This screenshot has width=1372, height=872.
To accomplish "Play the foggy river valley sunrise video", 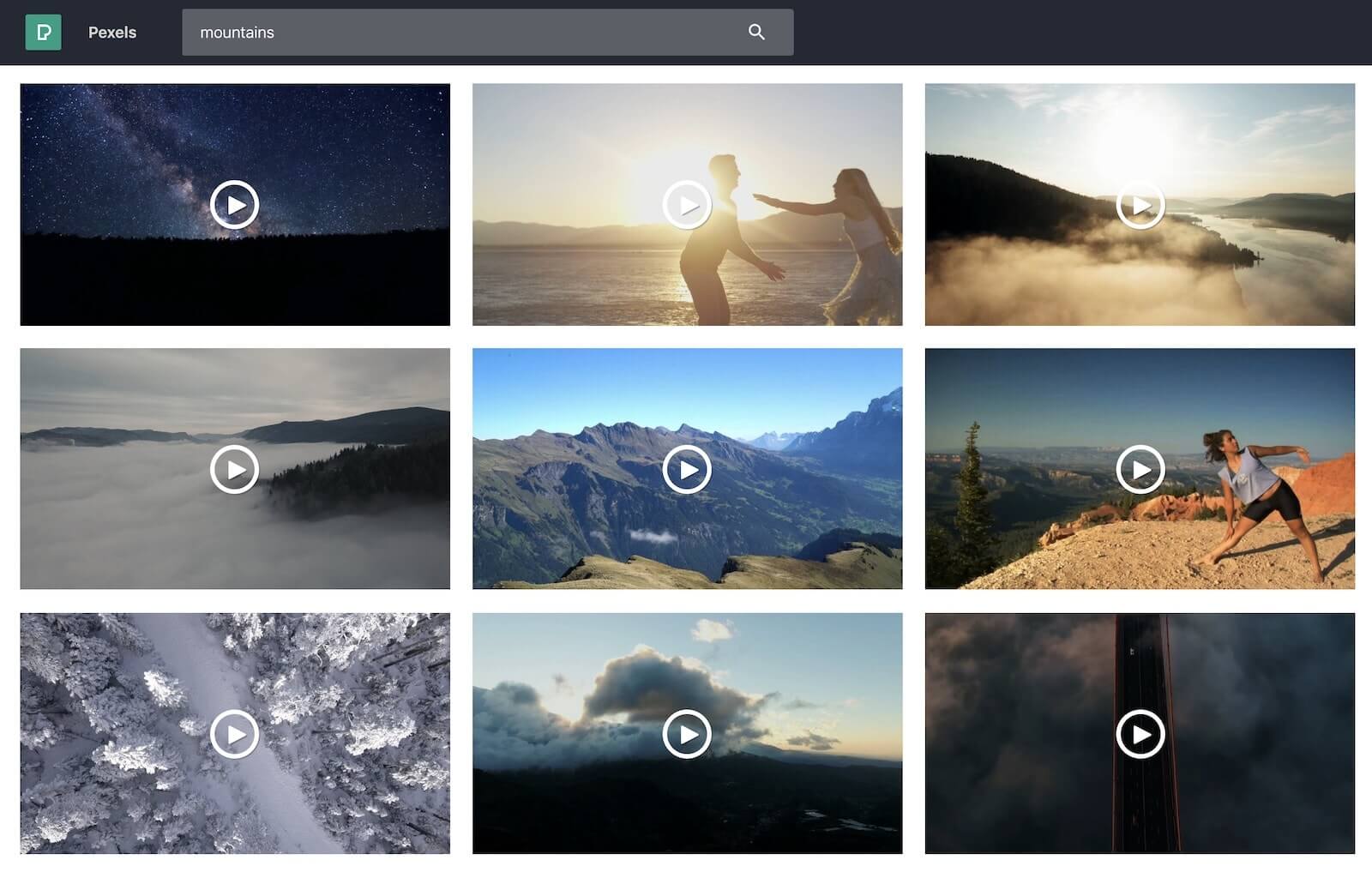I will click(1140, 206).
